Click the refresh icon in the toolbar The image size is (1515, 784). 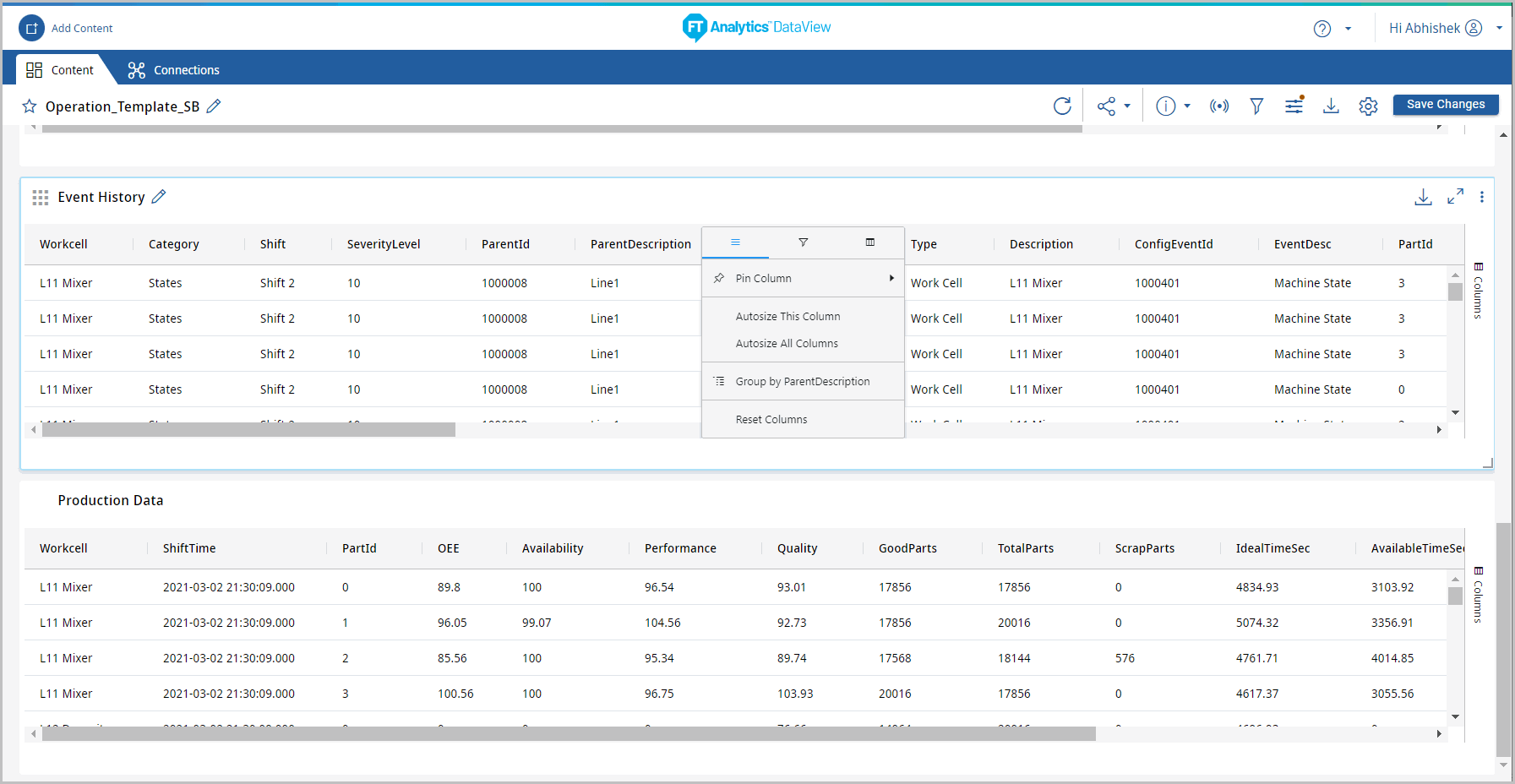pos(1062,106)
